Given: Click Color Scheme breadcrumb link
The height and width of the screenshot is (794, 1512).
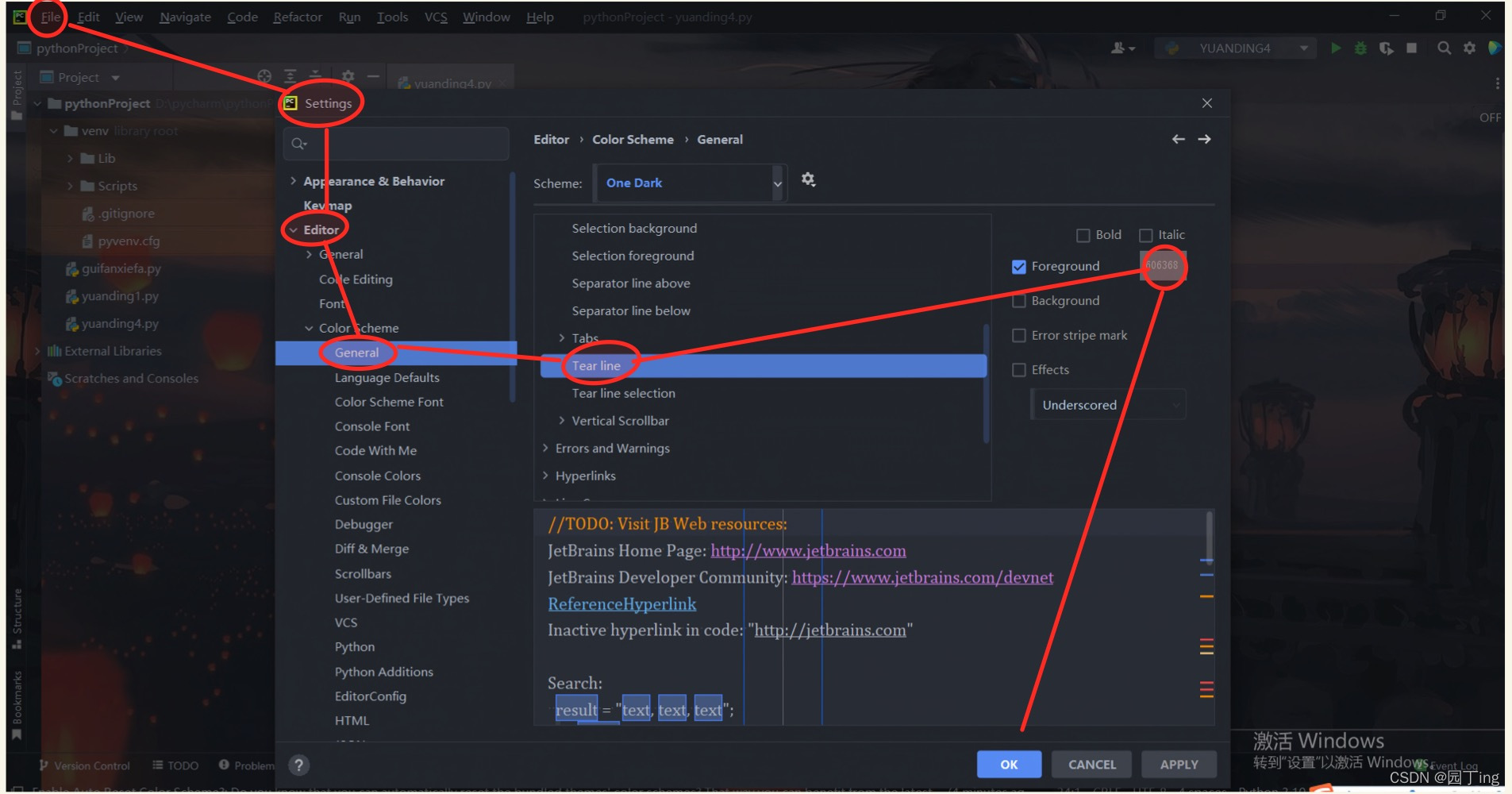Looking at the screenshot, I should [633, 139].
